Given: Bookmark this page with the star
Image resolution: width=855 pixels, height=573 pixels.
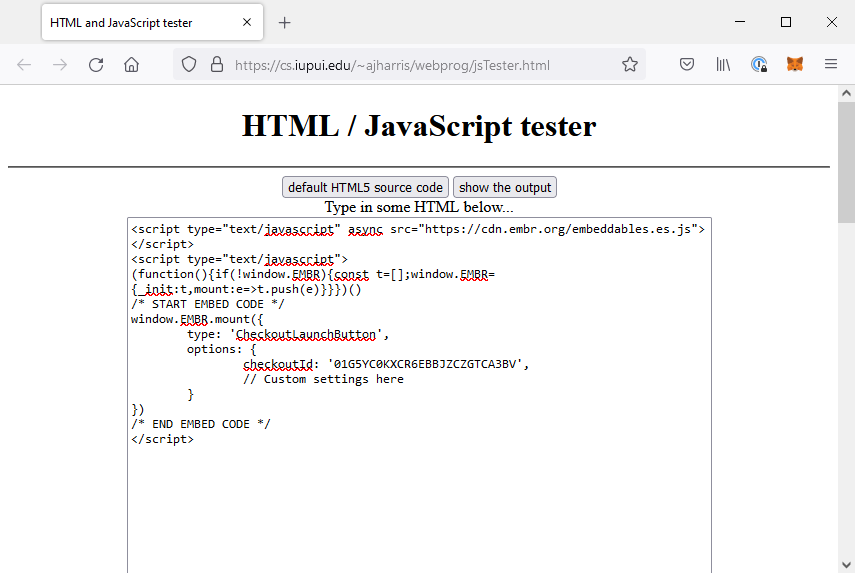Looking at the screenshot, I should 630,64.
